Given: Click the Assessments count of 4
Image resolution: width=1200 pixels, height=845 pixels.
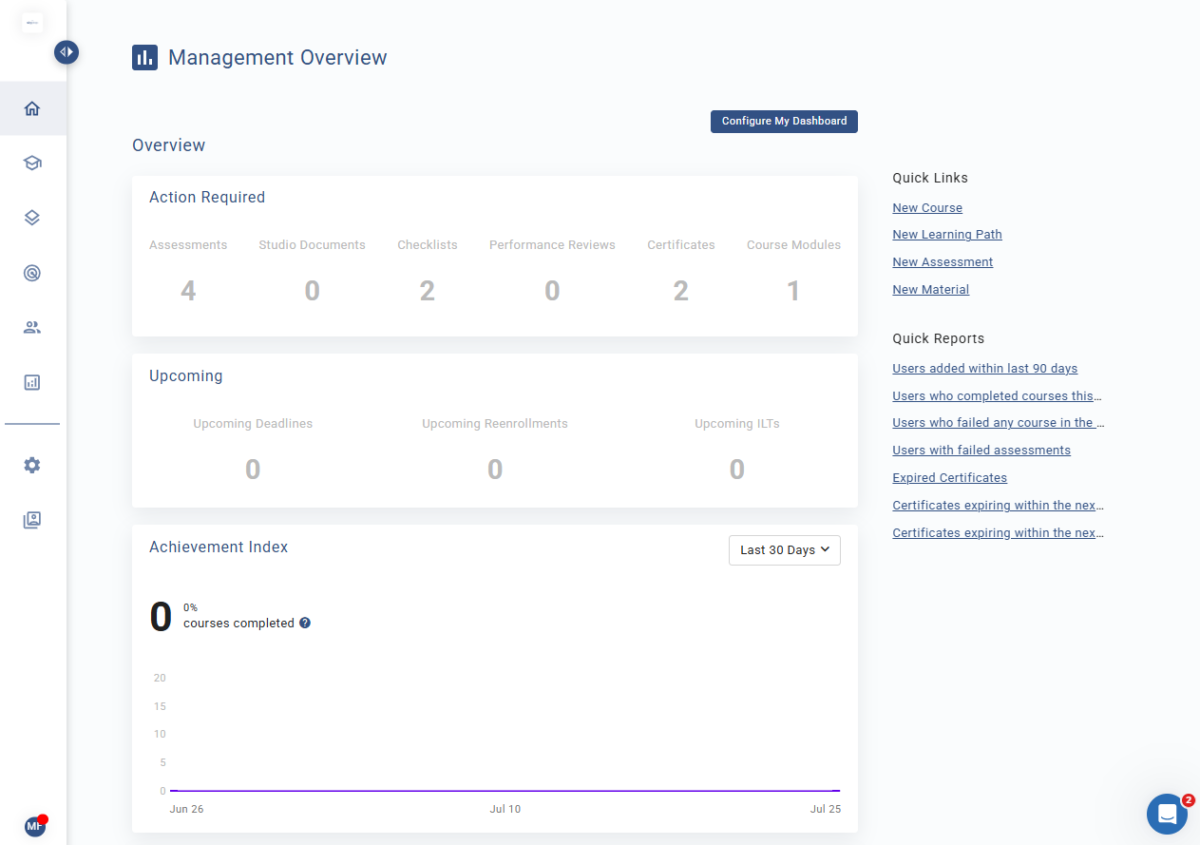Looking at the screenshot, I should click(188, 291).
